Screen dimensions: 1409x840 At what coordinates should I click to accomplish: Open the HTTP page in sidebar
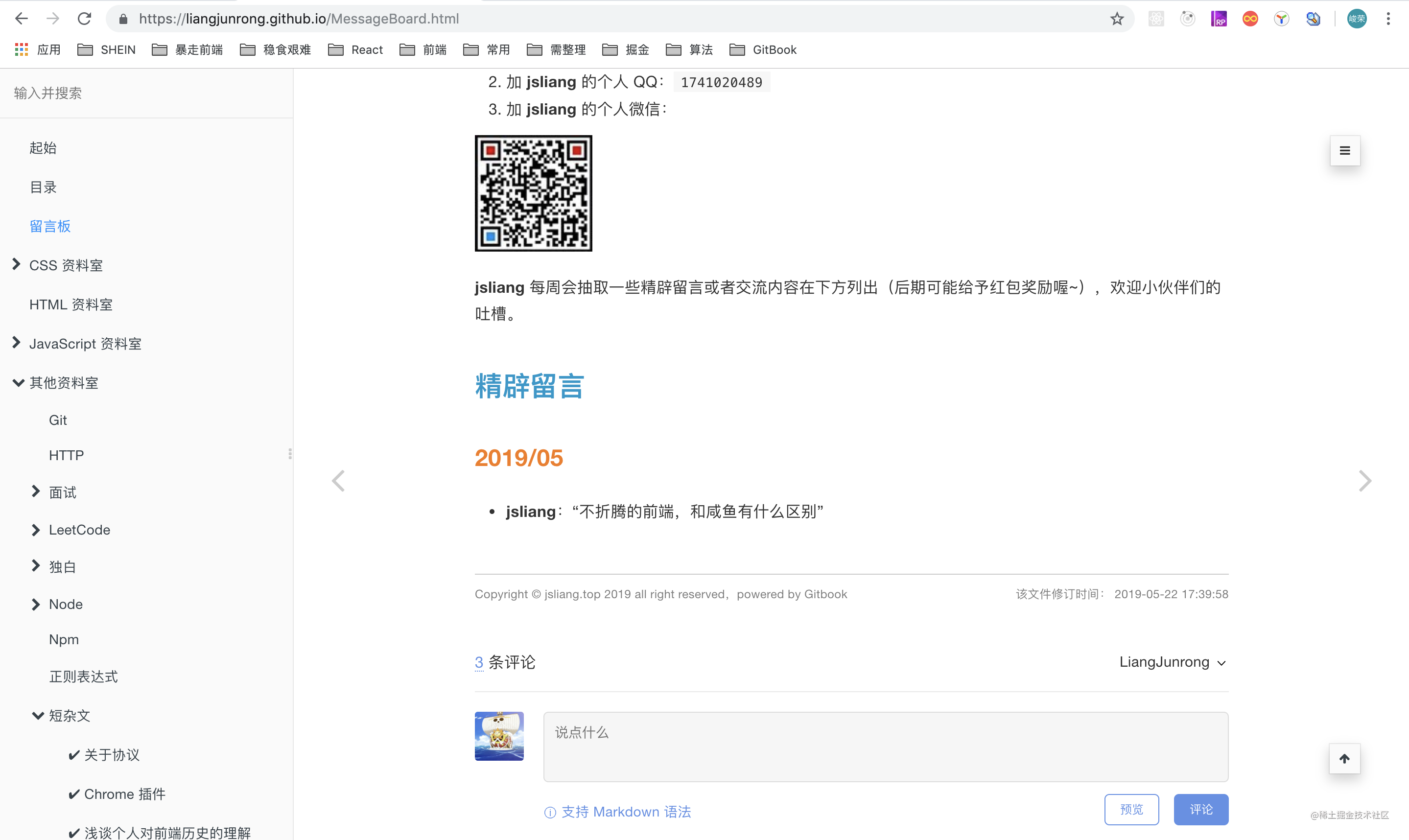(x=66, y=455)
